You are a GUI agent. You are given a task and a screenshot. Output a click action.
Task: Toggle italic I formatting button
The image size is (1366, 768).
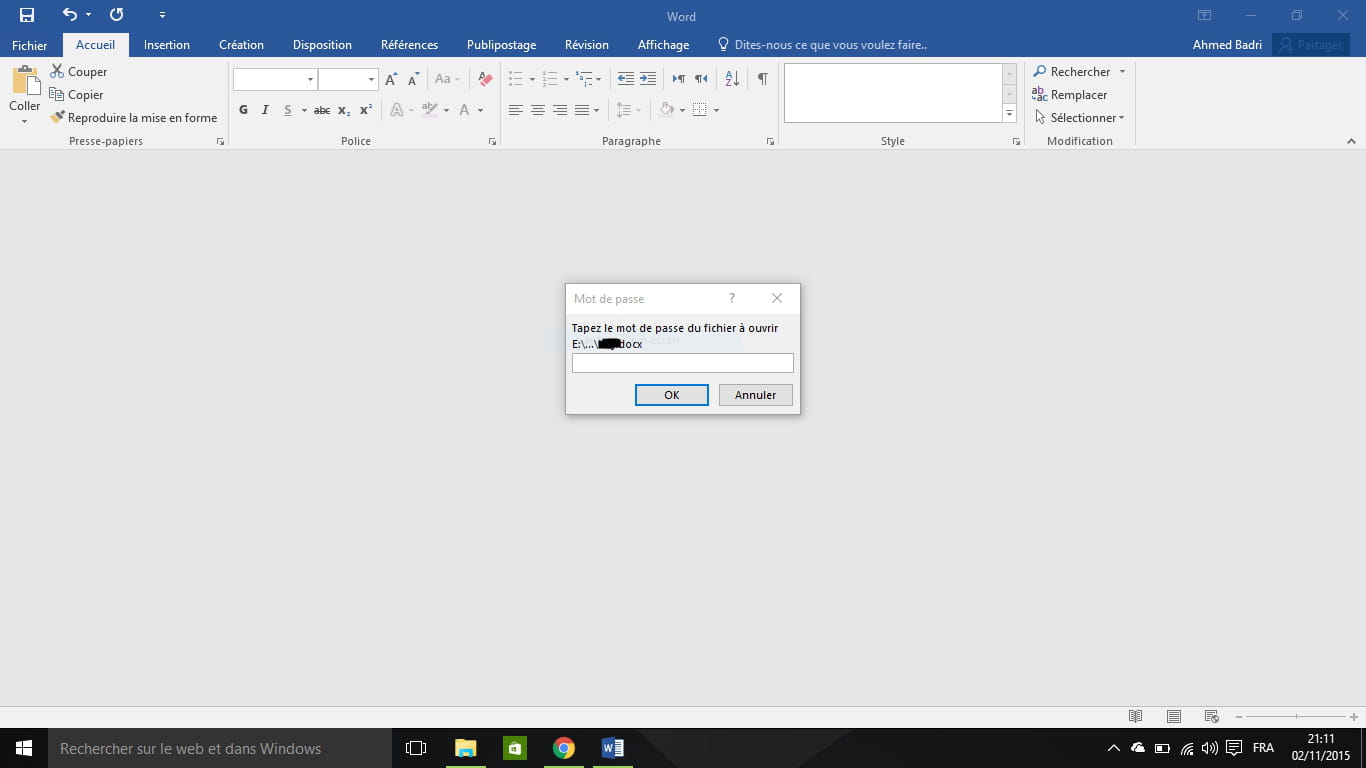point(265,110)
